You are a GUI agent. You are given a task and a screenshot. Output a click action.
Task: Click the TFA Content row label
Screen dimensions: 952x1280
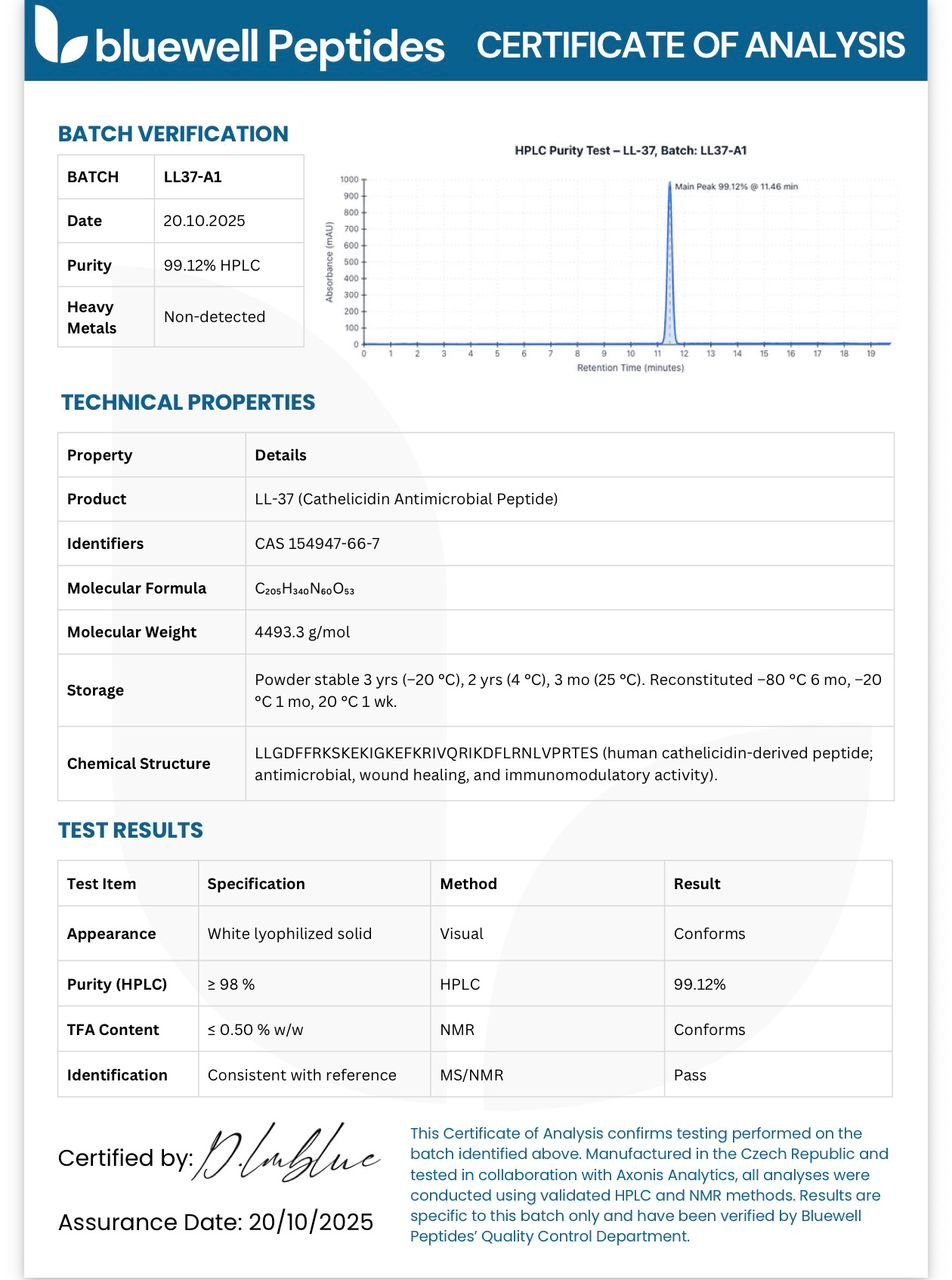113,1030
